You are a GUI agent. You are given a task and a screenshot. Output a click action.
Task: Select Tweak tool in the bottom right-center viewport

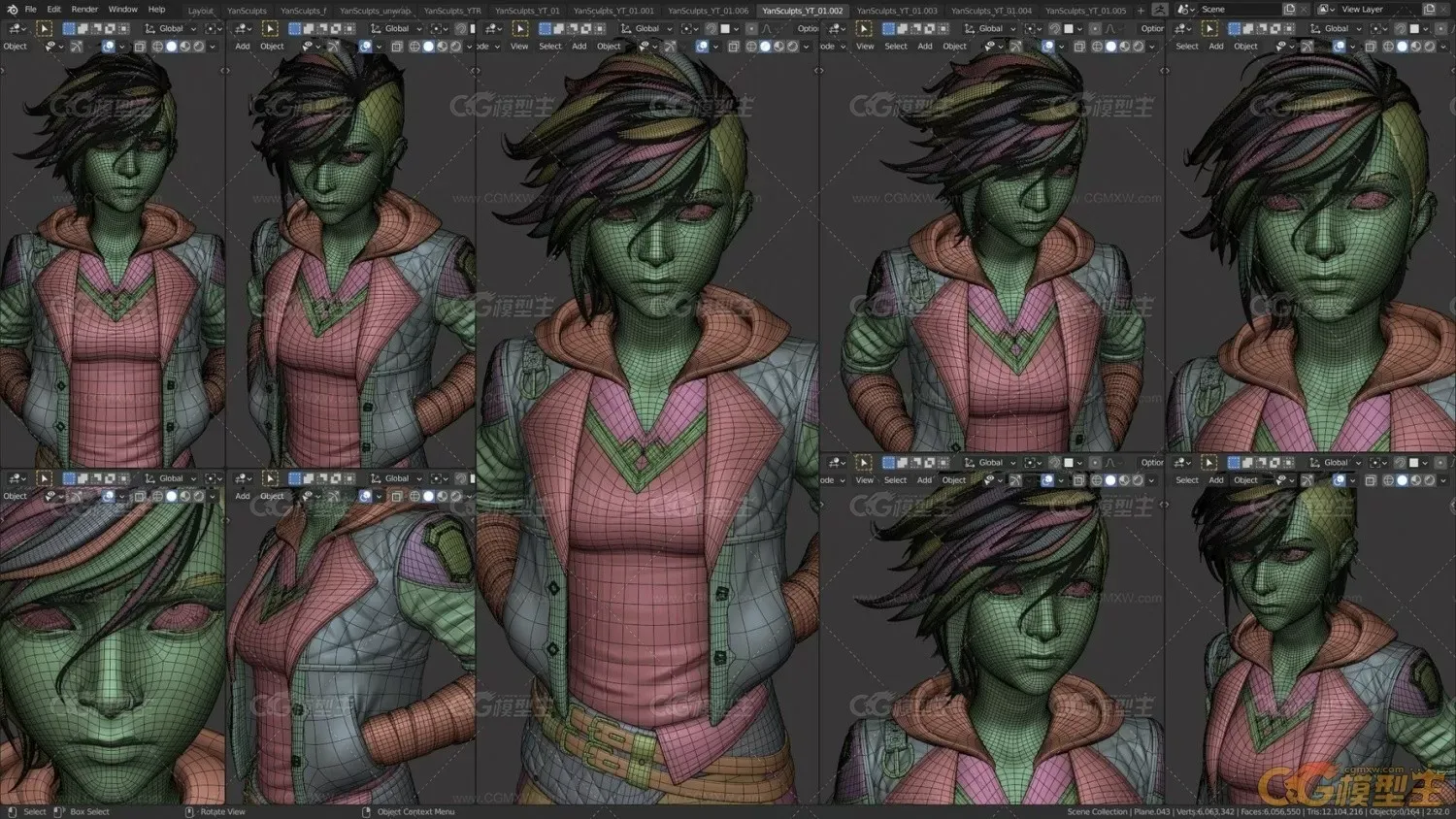(864, 463)
